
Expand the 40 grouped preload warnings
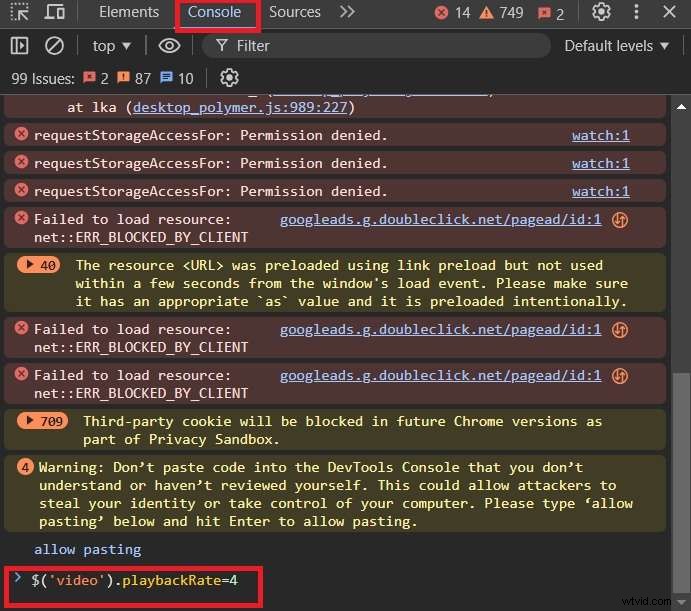pos(42,265)
